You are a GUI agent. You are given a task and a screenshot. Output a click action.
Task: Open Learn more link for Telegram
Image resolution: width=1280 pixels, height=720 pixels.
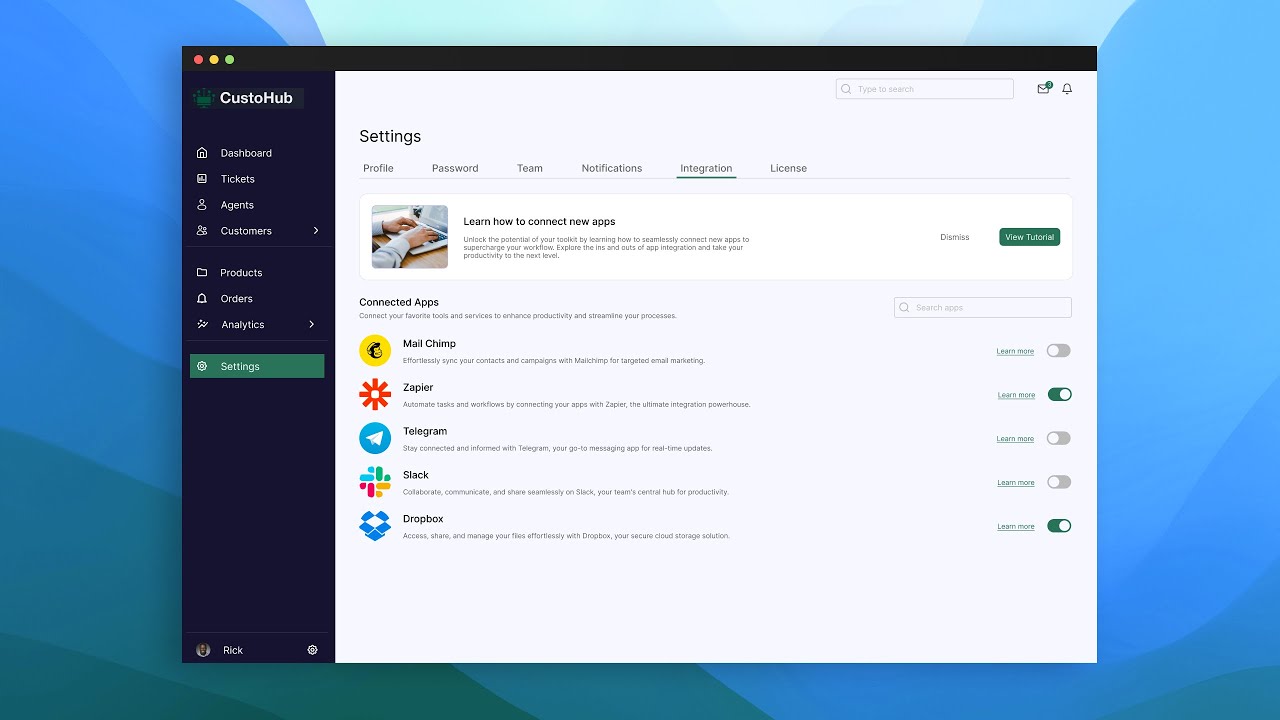pos(1015,439)
